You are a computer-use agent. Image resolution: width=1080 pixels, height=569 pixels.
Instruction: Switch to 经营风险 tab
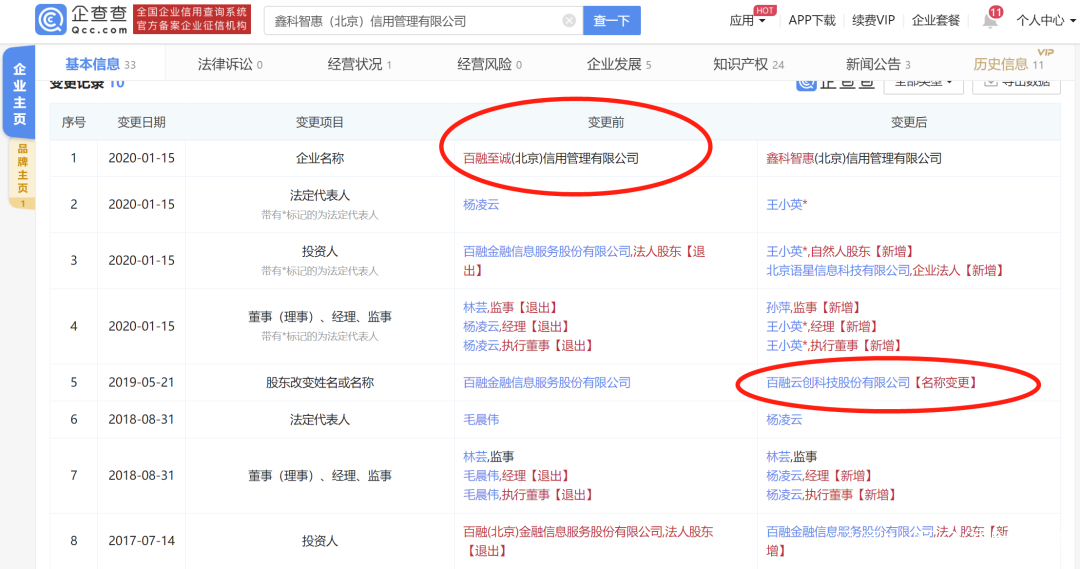pyautogui.click(x=489, y=64)
